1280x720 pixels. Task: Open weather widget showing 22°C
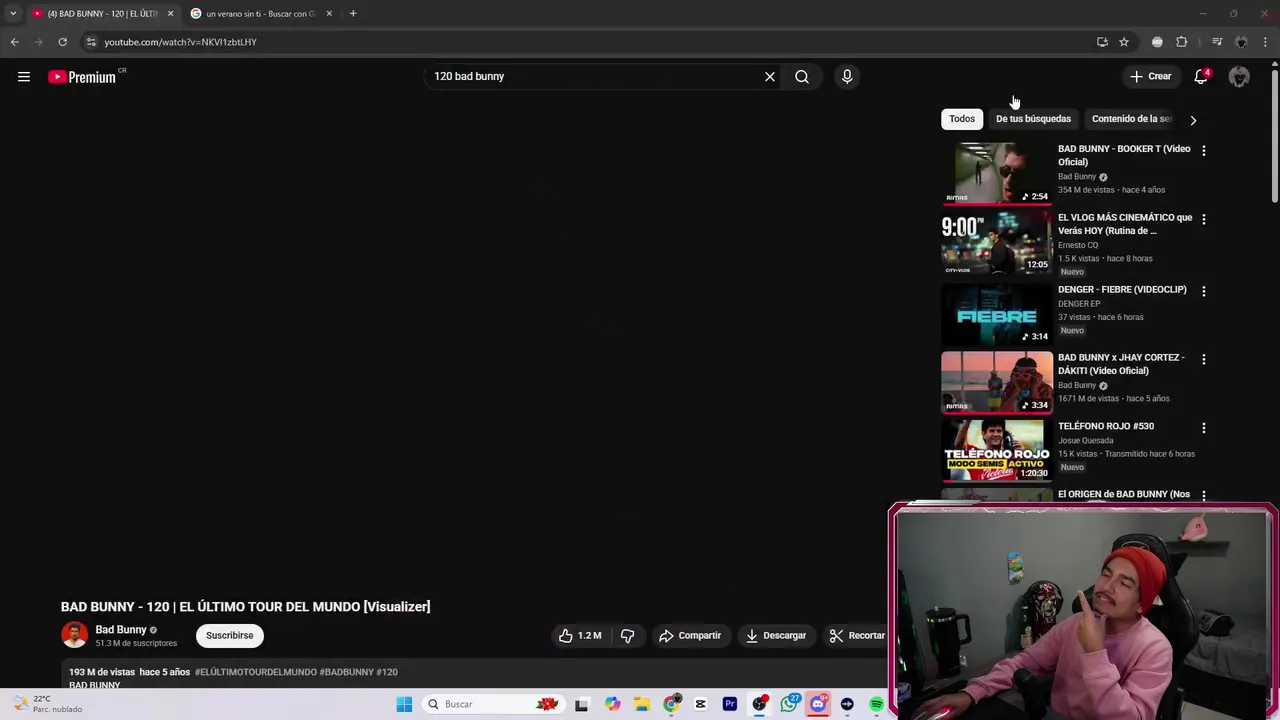(45, 704)
